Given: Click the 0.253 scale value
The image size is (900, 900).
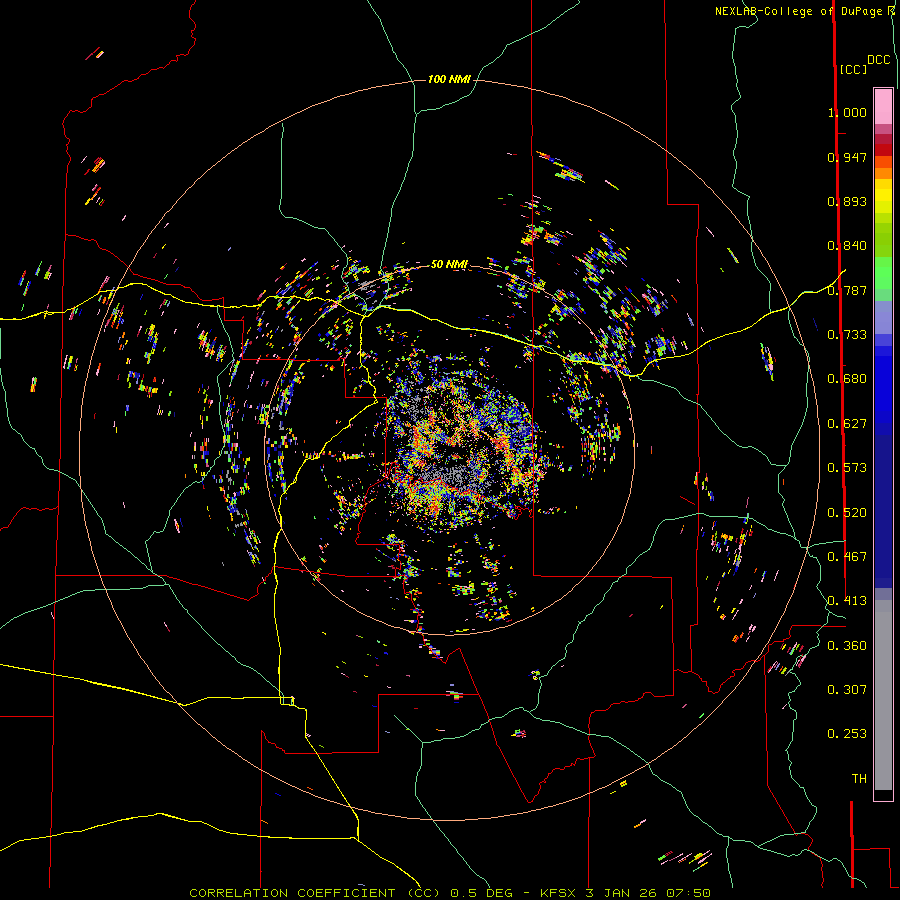Looking at the screenshot, I should pyautogui.click(x=847, y=734).
